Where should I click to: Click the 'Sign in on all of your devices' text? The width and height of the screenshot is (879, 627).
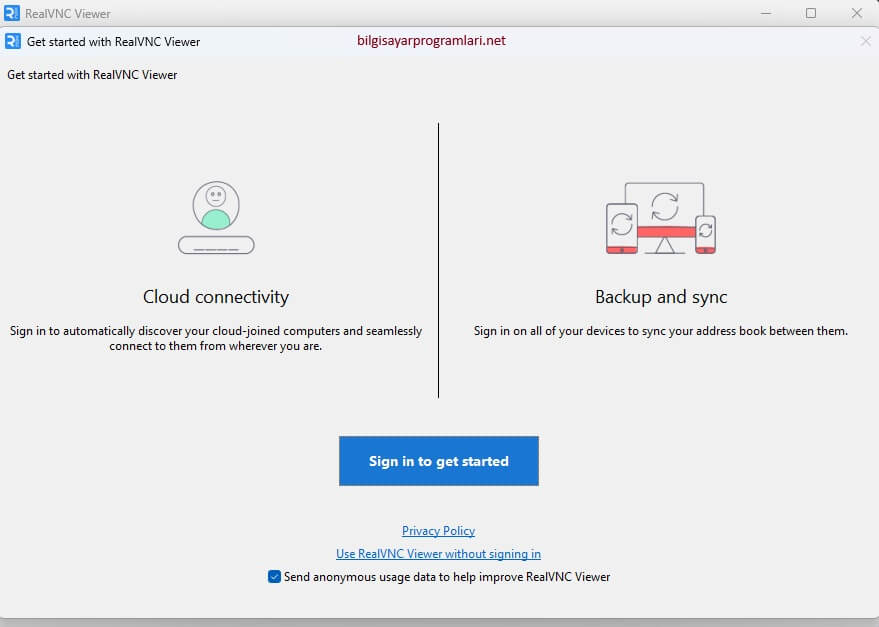(661, 331)
